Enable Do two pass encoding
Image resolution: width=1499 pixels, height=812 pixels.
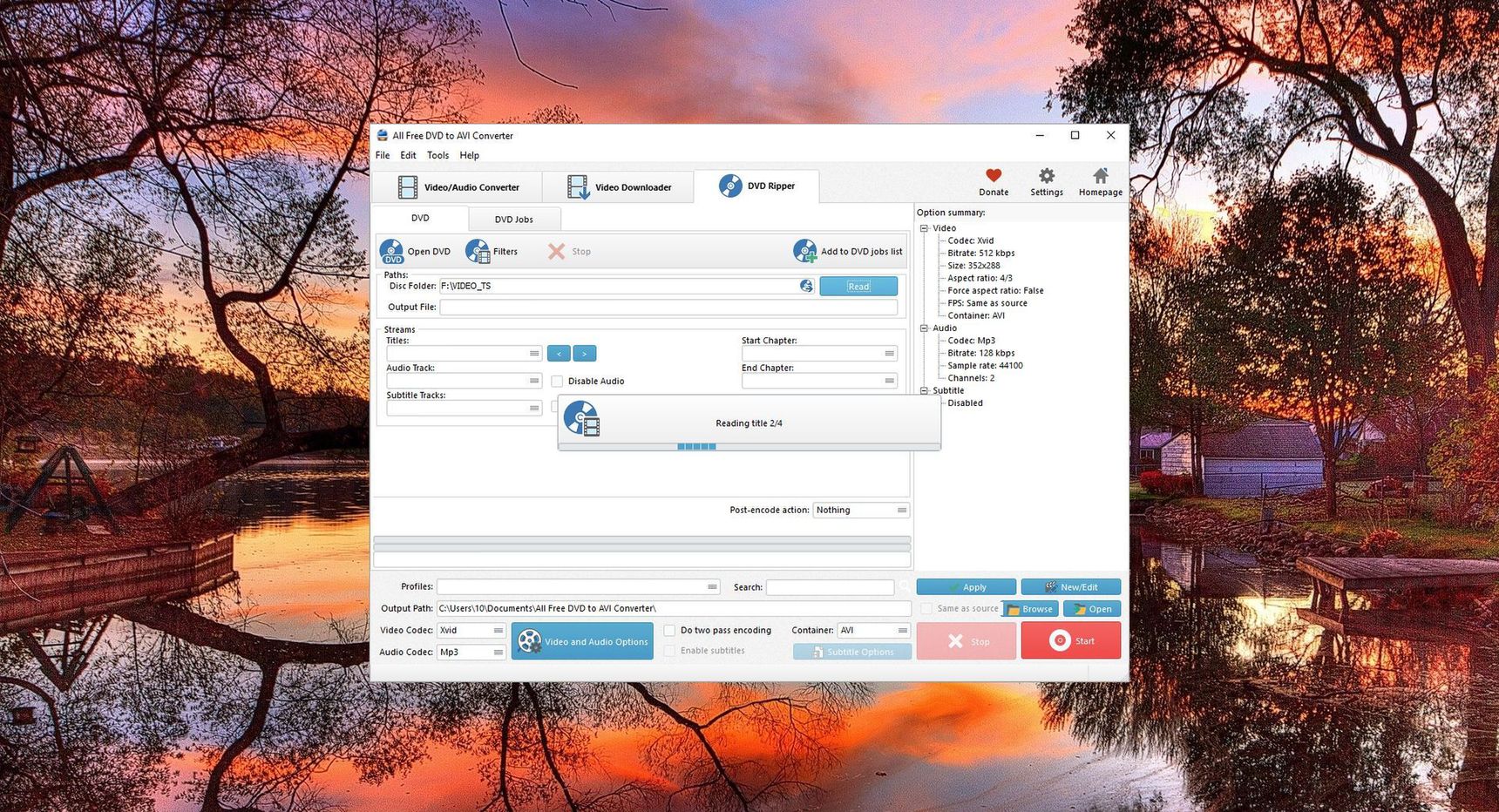(669, 630)
